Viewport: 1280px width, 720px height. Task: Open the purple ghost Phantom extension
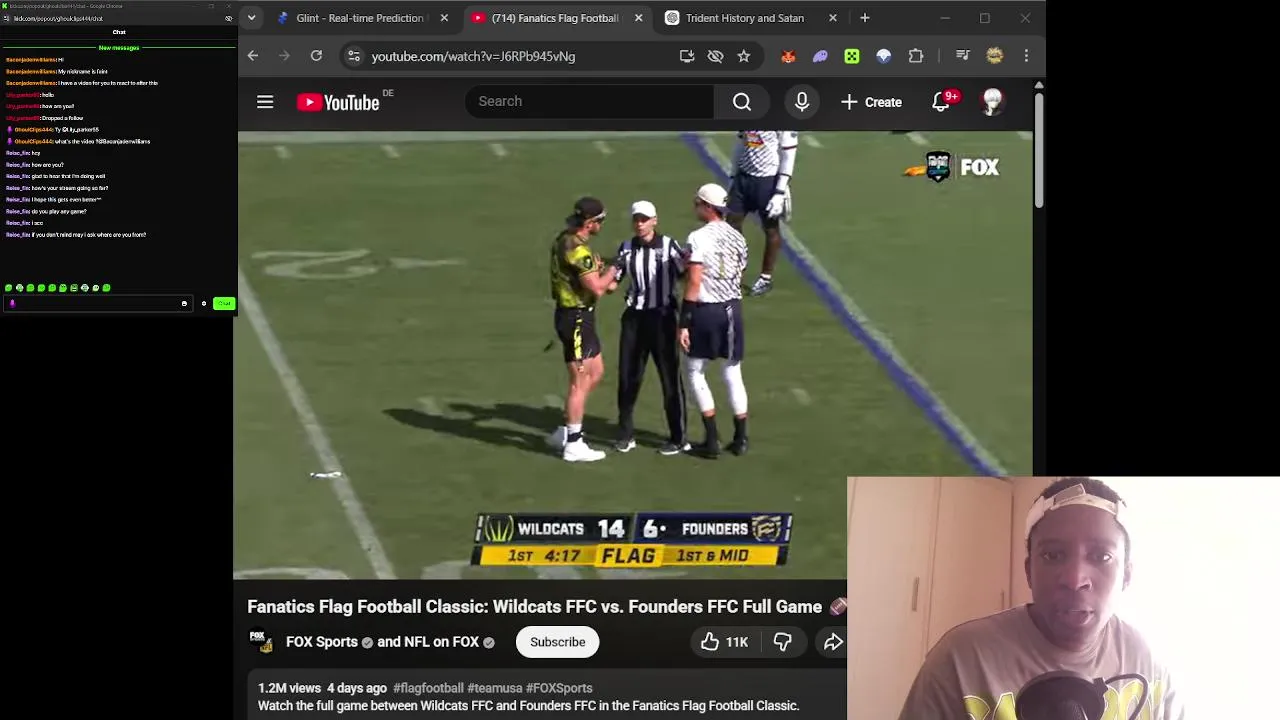pos(820,56)
